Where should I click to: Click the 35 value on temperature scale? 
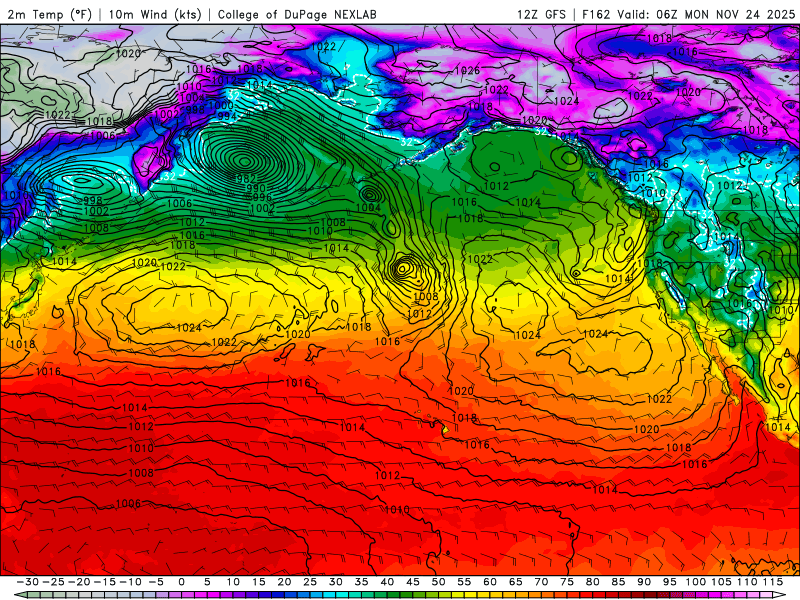361,582
